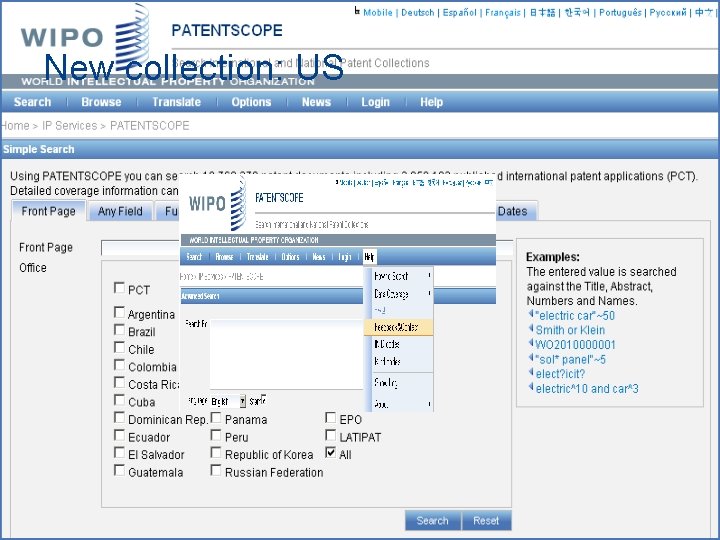The height and width of the screenshot is (540, 720).
Task: Check the LATIPAT checkbox
Action: [331, 435]
